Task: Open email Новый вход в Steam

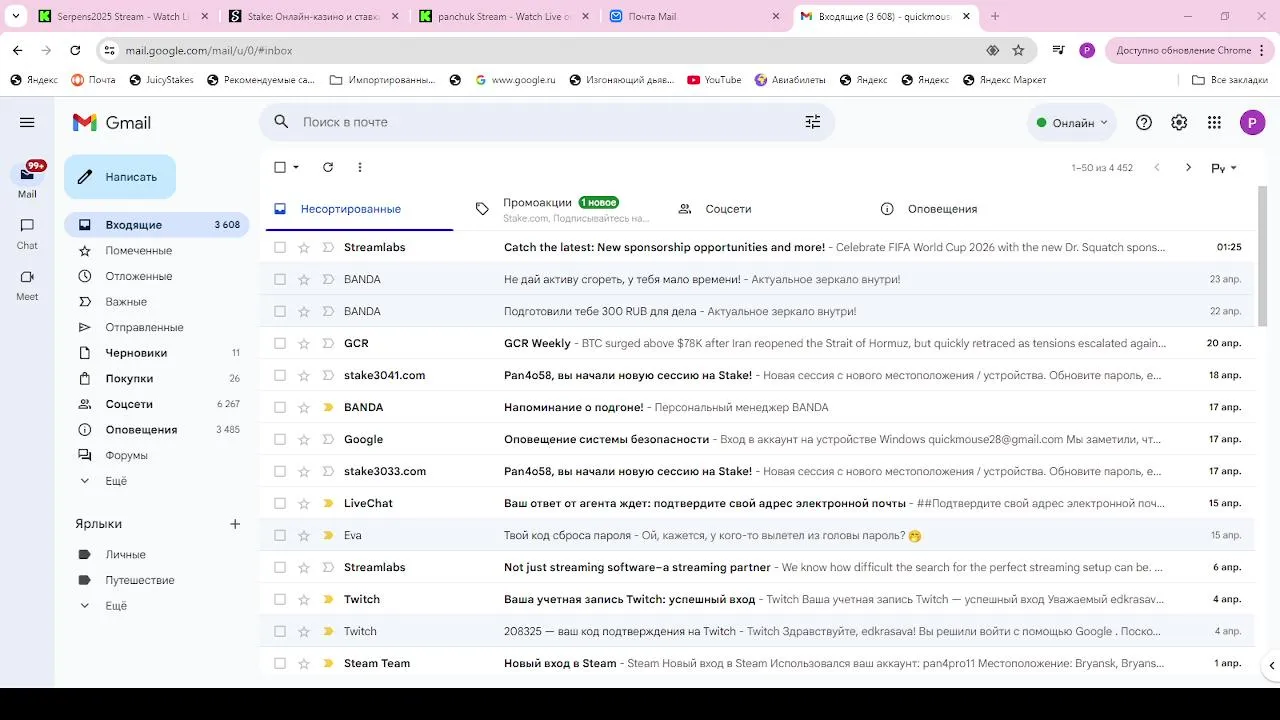Action: [x=757, y=663]
